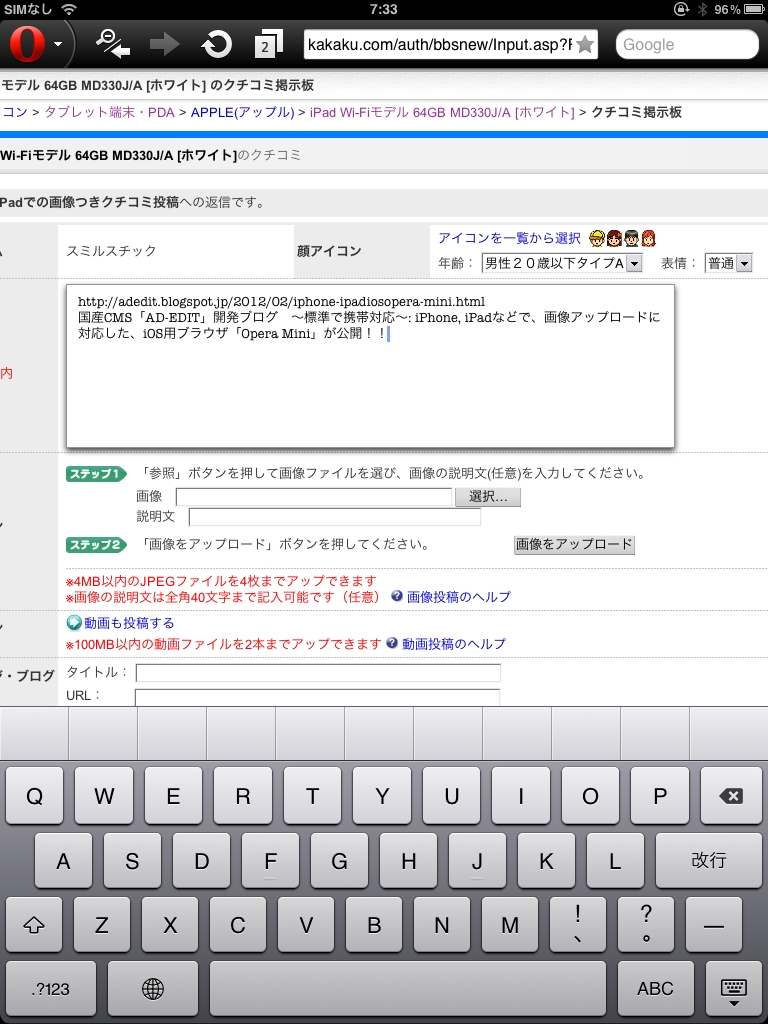The width and height of the screenshot is (768, 1024).
Task: Open APPLE(アップル) breadcrumb link
Action: click(242, 112)
